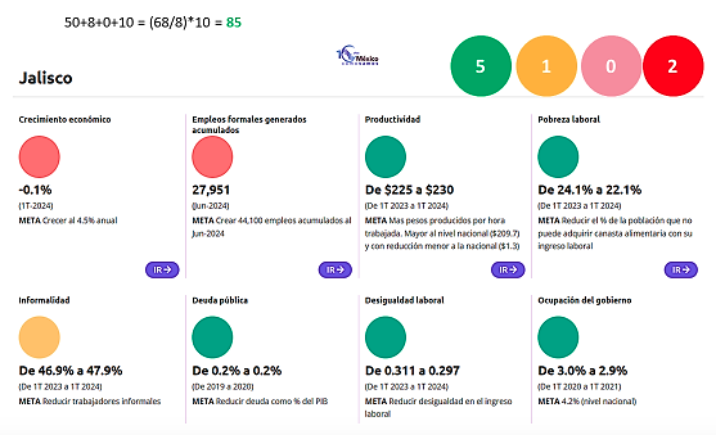716x435 pixels.
Task: Click the green circle showing 5
Action: [480, 67]
